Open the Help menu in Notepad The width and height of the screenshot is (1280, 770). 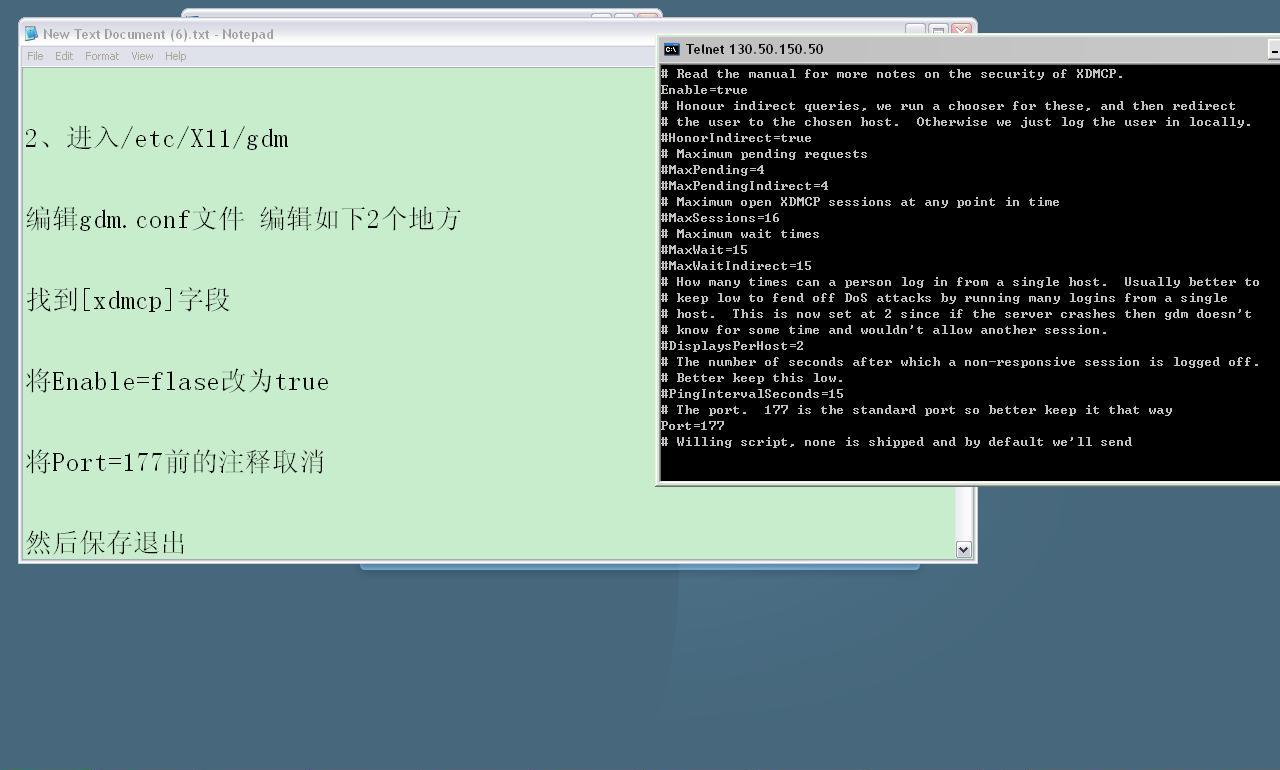[176, 56]
